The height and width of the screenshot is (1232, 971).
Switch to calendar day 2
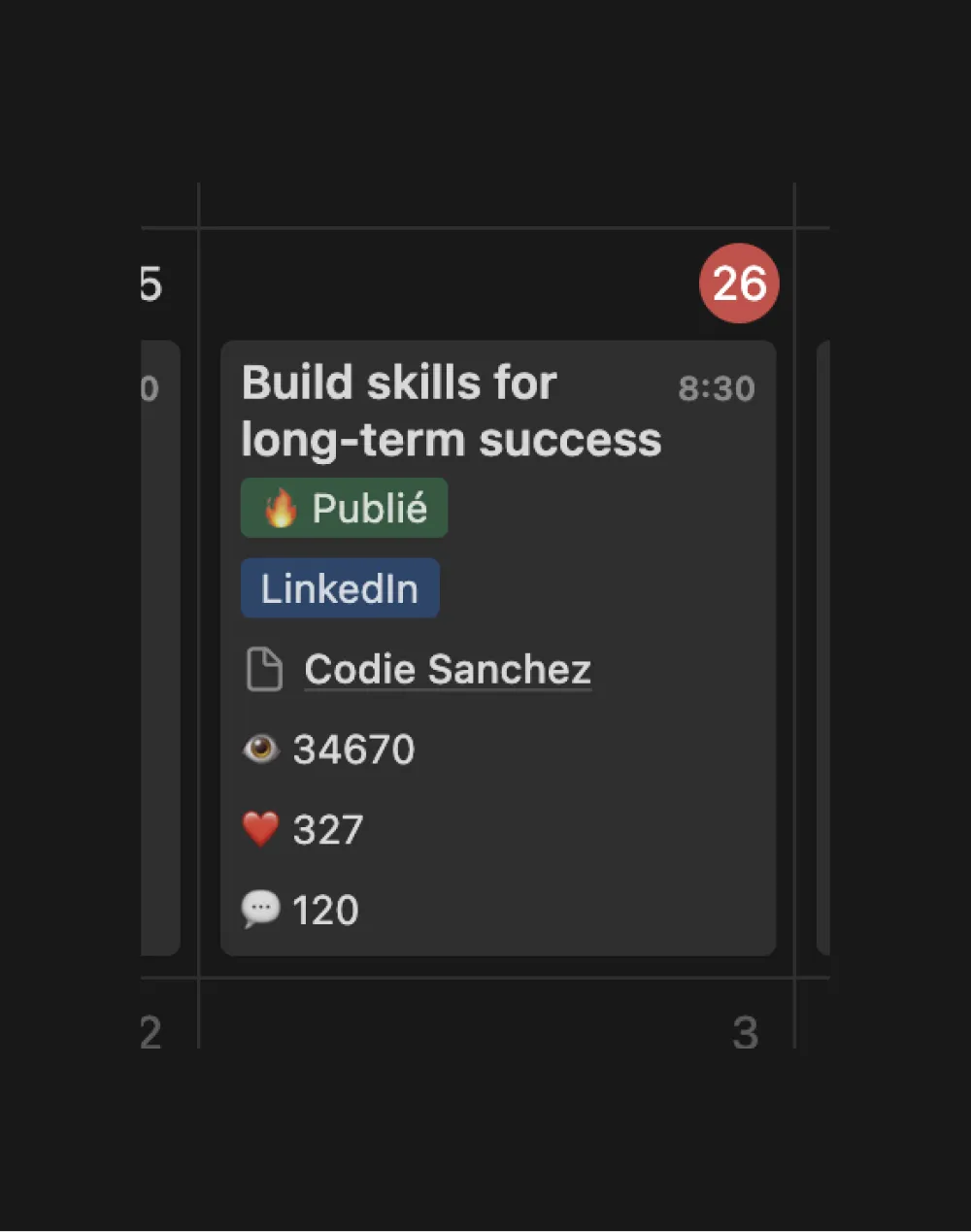pyautogui.click(x=151, y=1033)
